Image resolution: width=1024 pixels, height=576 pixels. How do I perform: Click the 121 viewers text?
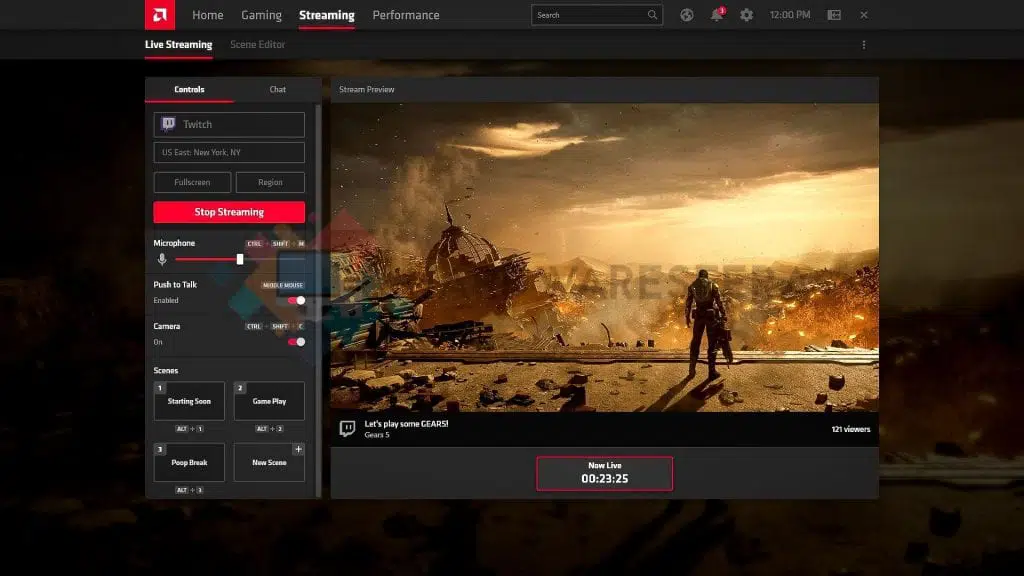pos(850,429)
